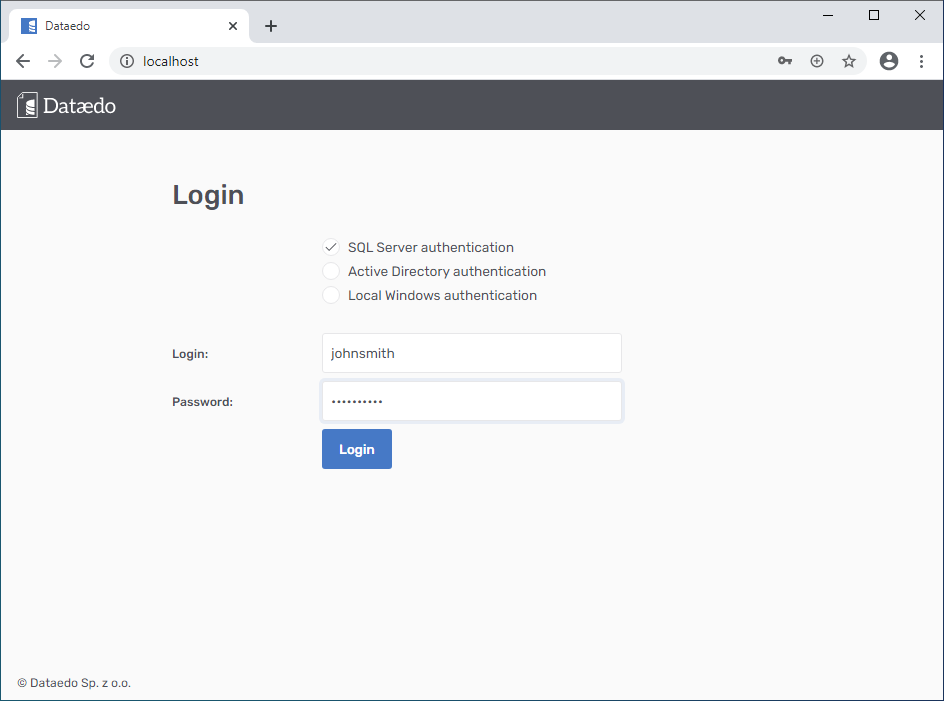Bookmark this page with star icon
The height and width of the screenshot is (701, 944).
point(849,61)
